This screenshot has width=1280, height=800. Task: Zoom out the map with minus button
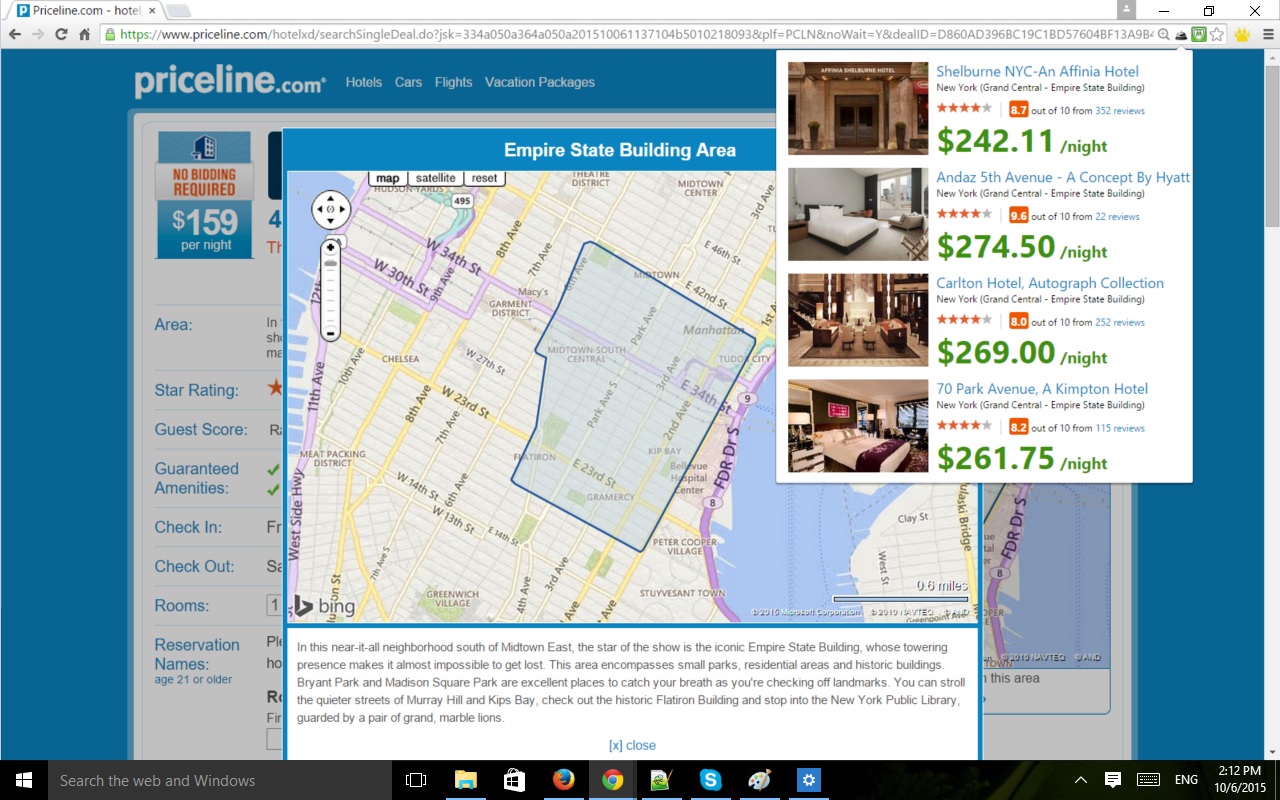330,333
